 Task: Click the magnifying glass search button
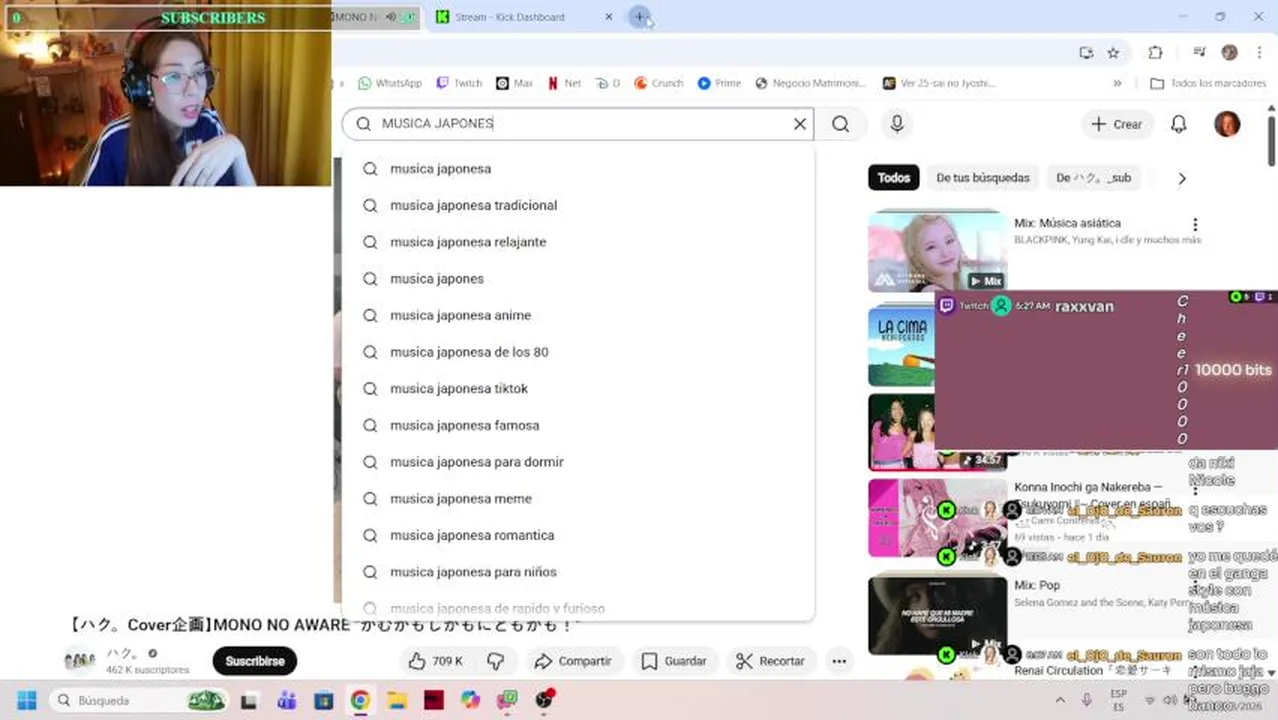[841, 124]
